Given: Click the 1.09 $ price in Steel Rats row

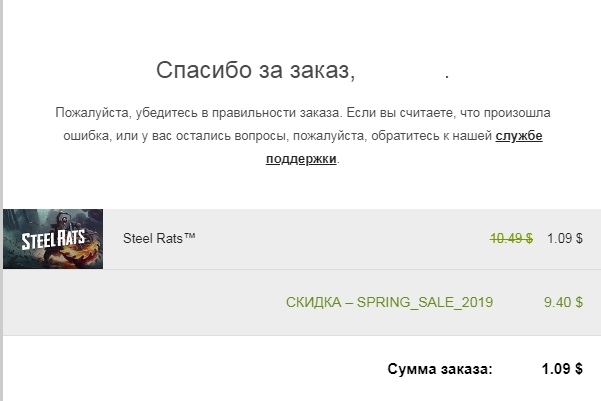Looking at the screenshot, I should pyautogui.click(x=565, y=239).
